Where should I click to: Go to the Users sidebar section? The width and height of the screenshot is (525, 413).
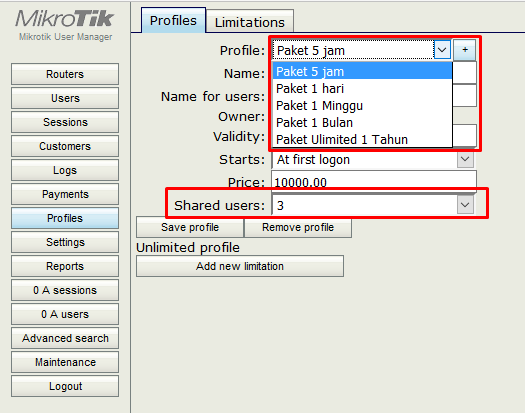[x=65, y=98]
